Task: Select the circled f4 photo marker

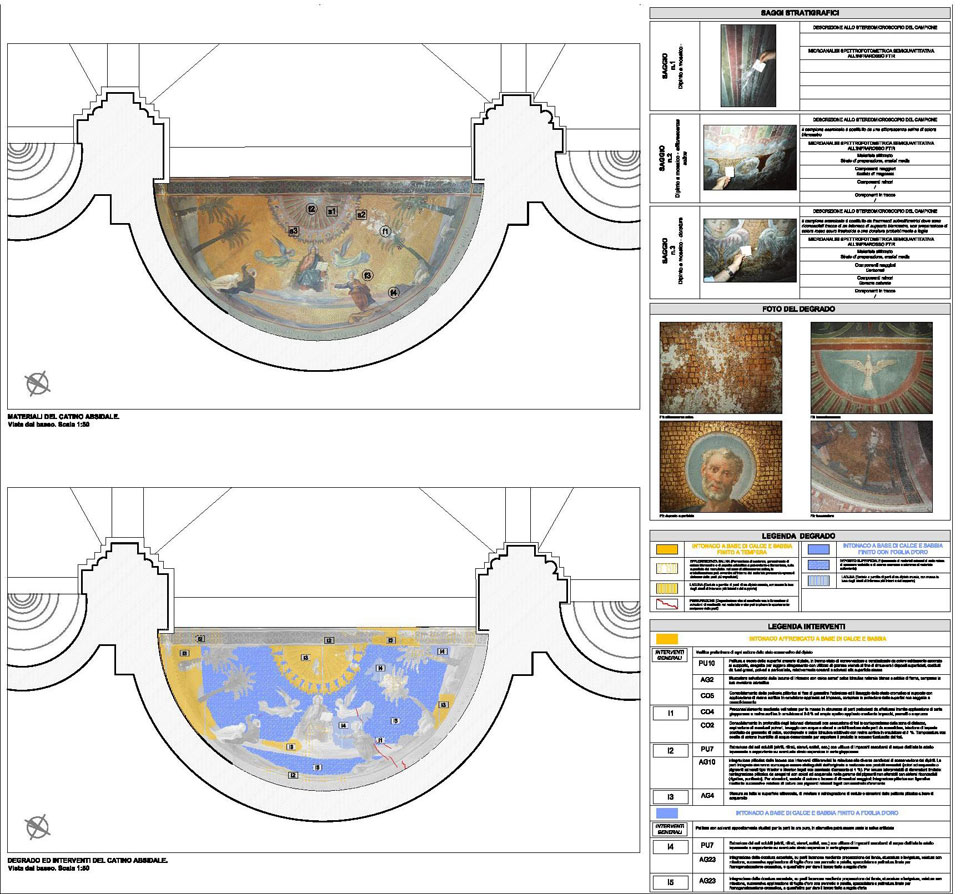Action: click(x=393, y=293)
